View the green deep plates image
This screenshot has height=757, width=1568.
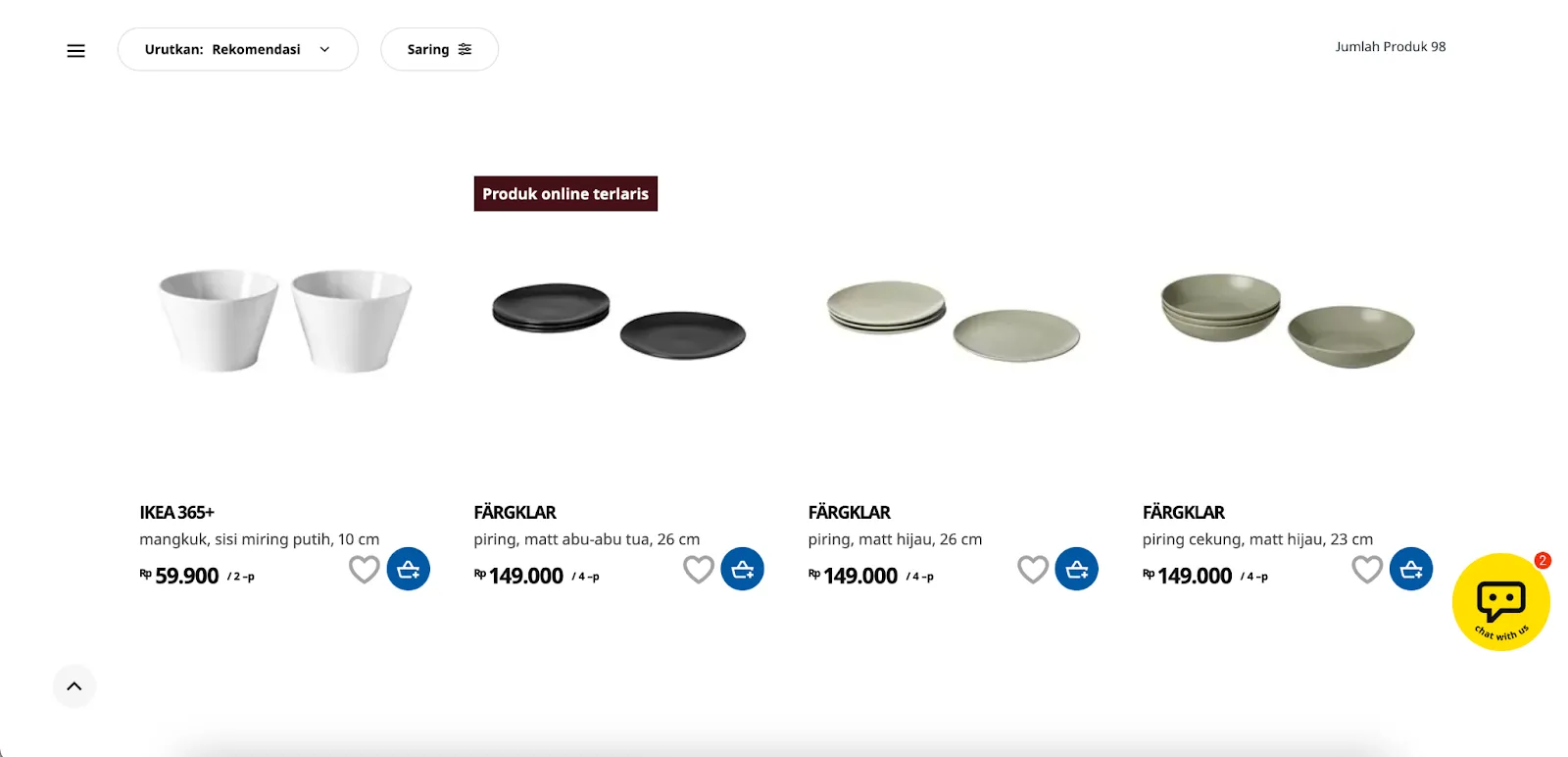pos(1287,321)
